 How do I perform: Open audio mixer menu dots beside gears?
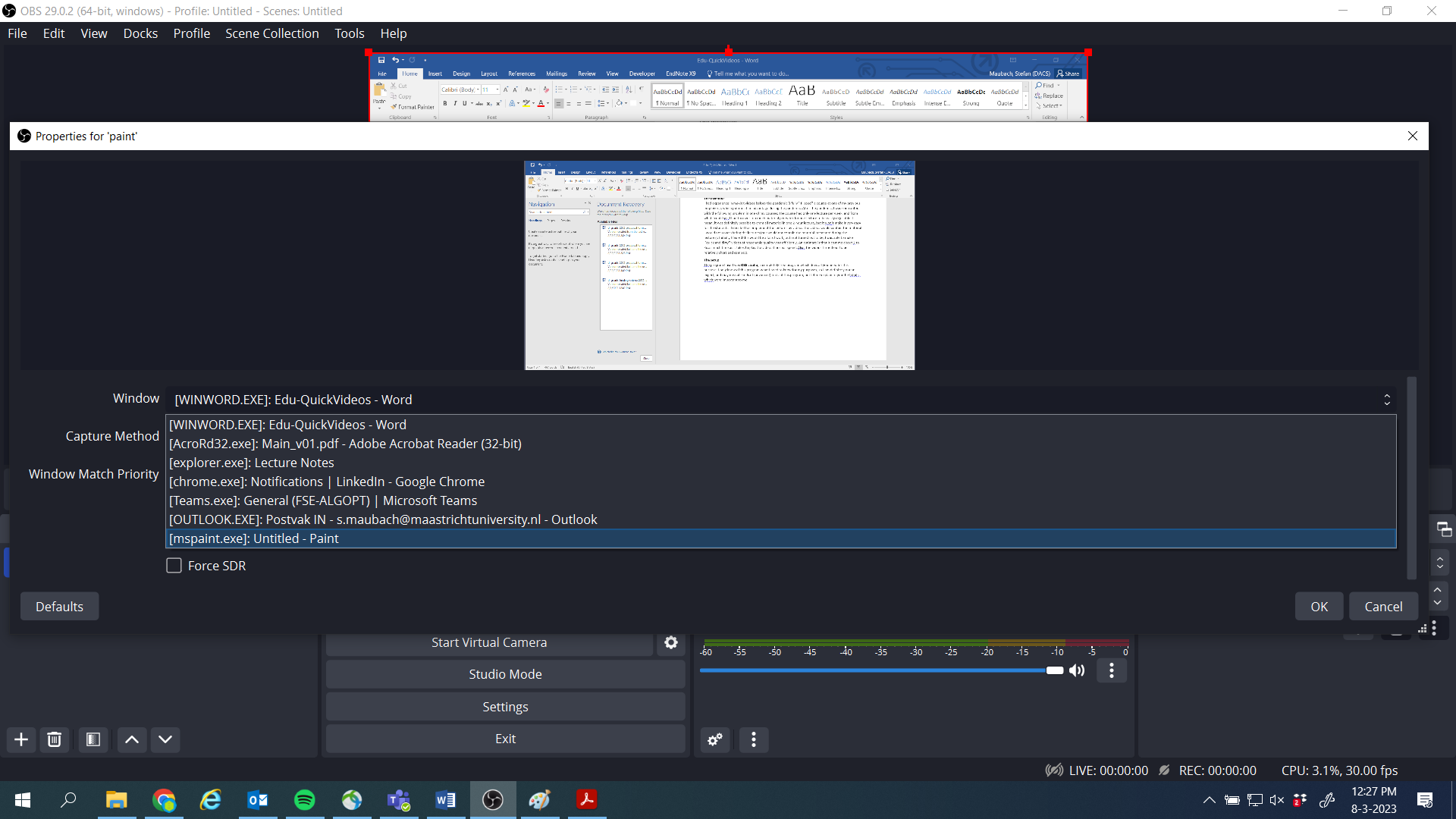click(754, 739)
